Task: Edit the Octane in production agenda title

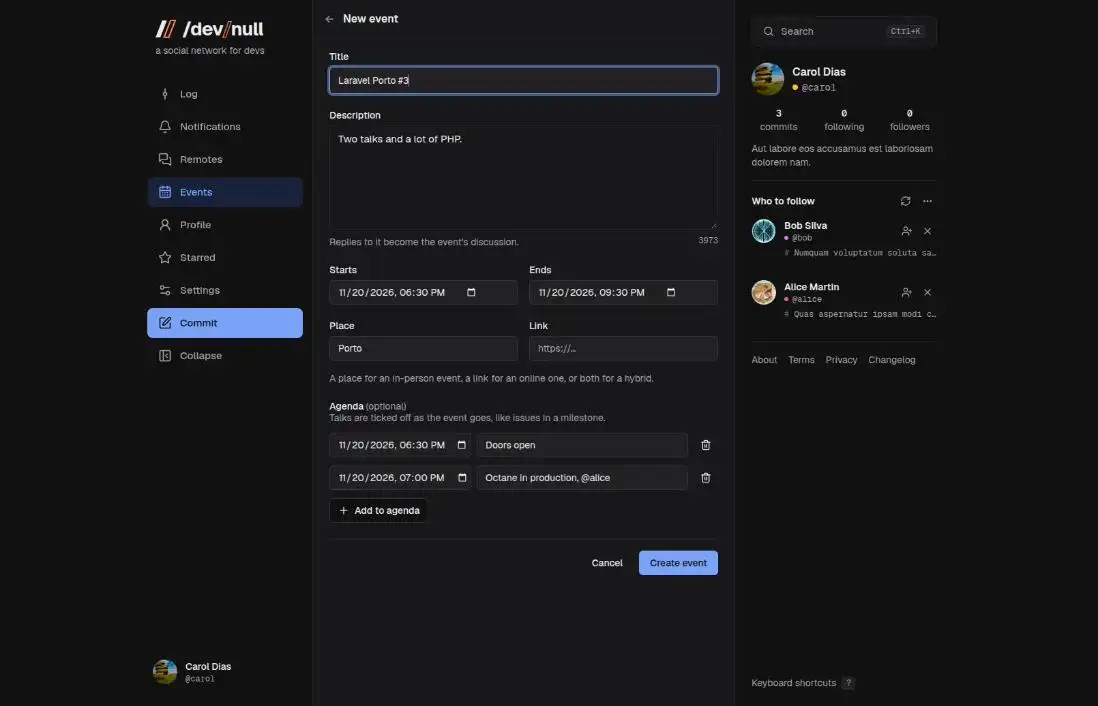Action: pyautogui.click(x=582, y=478)
